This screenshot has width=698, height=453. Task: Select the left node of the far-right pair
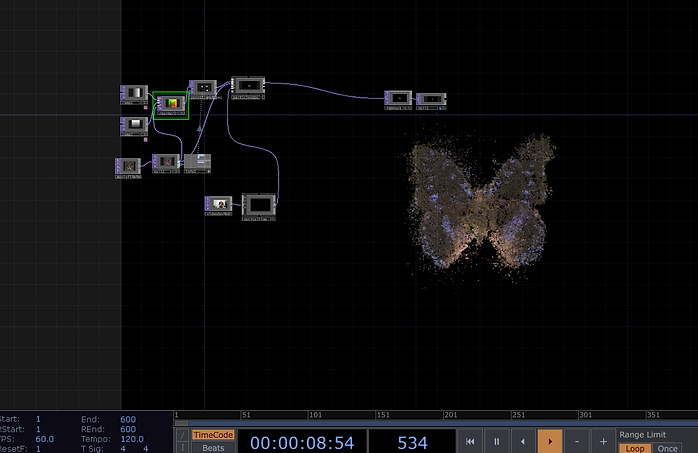[x=398, y=100]
